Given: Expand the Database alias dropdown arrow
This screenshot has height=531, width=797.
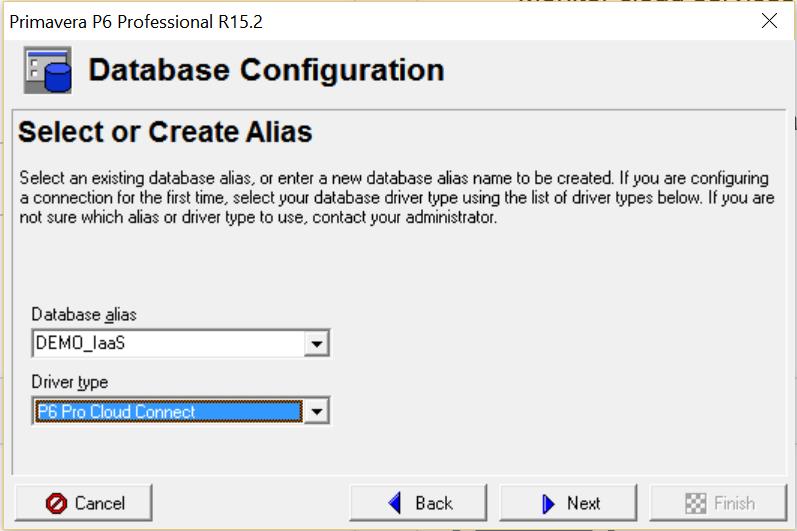Looking at the screenshot, I should pyautogui.click(x=317, y=344).
